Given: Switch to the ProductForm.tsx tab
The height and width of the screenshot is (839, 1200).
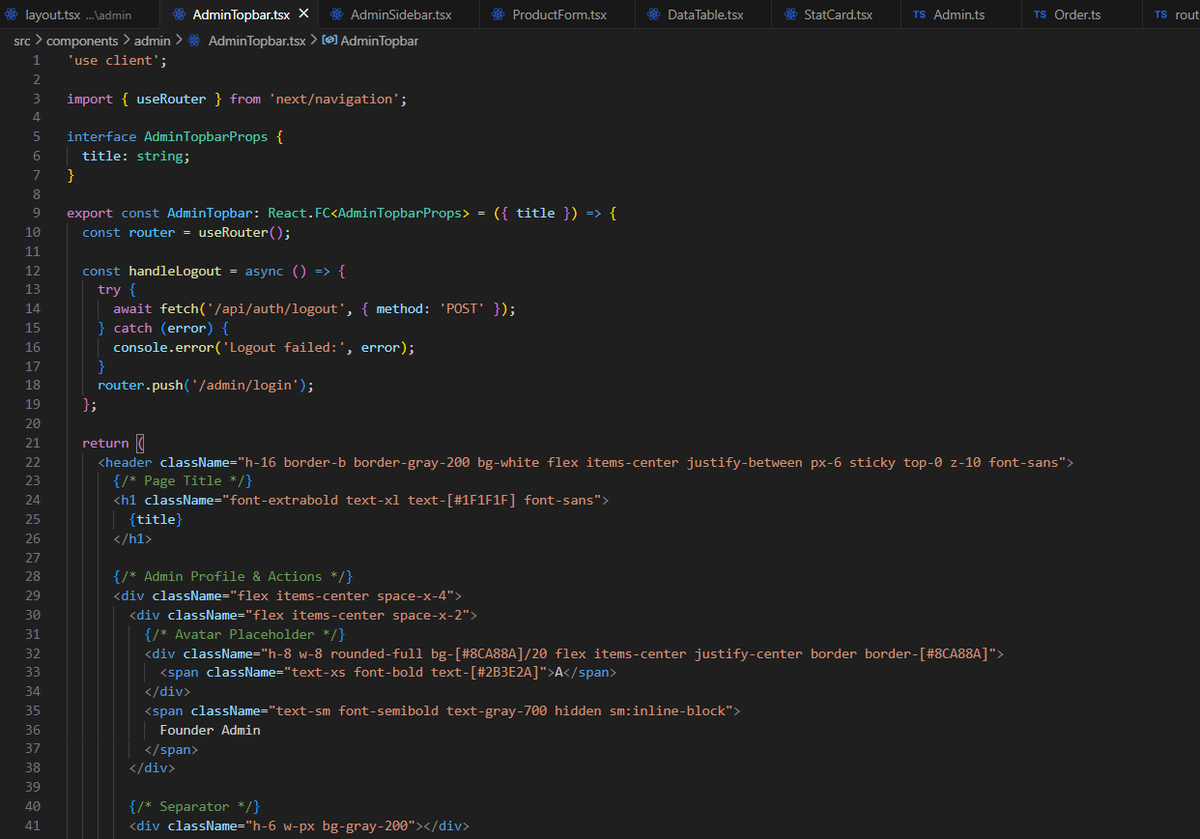Looking at the screenshot, I should [557, 15].
